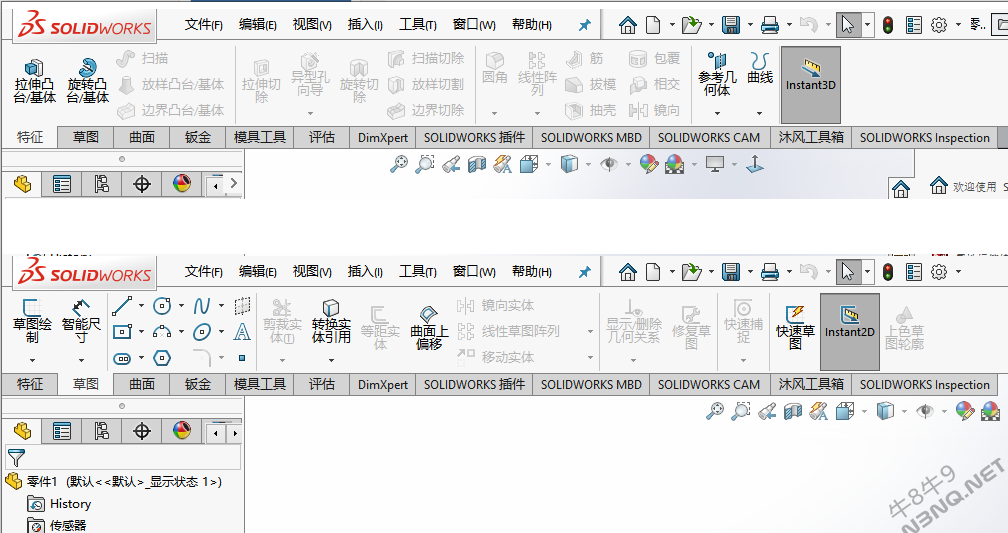Image resolution: width=1008 pixels, height=533 pixels.
Task: Toggle Instant2D mode
Action: (x=850, y=332)
